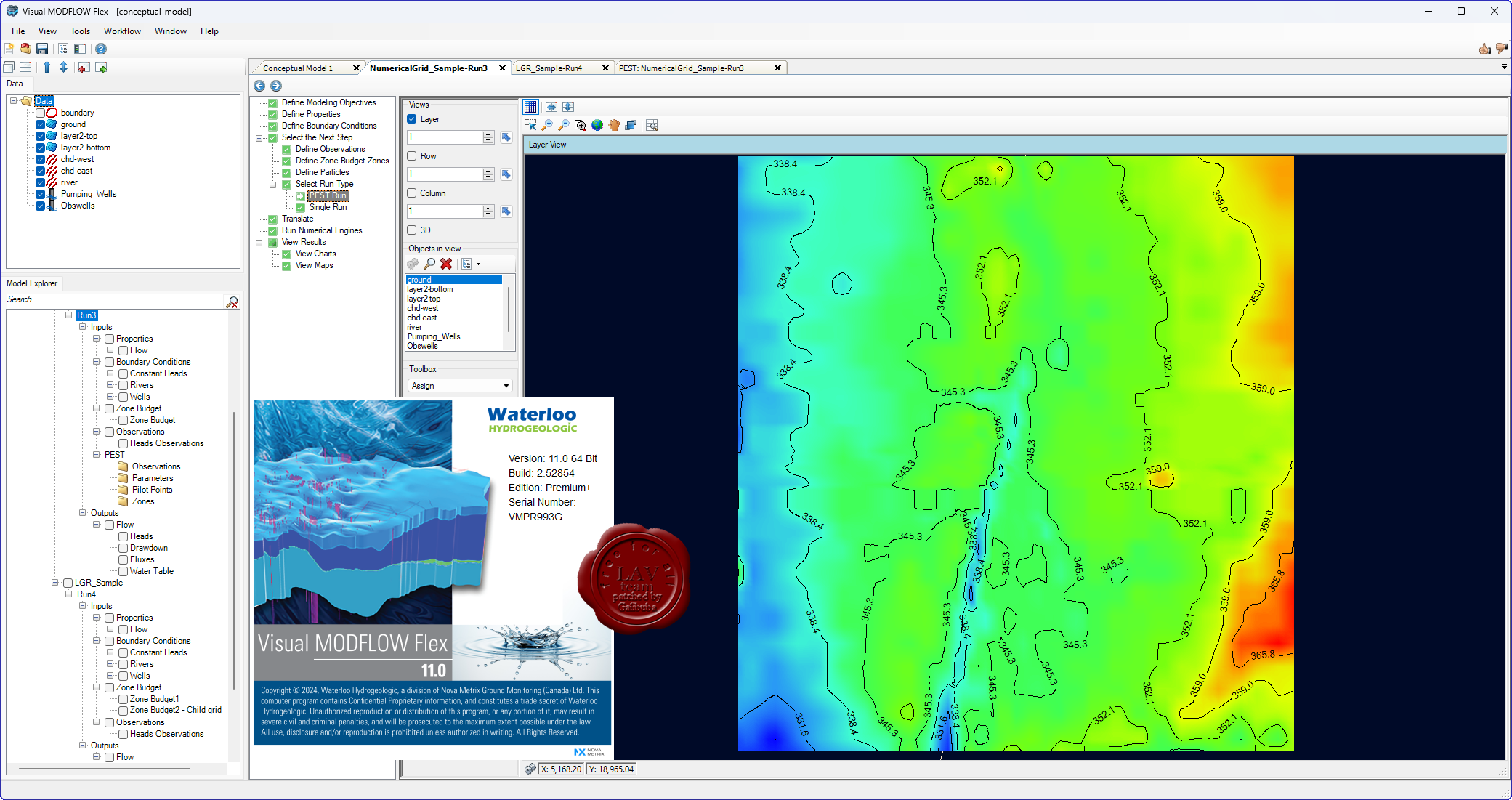Click the Layer number input field

coord(444,137)
